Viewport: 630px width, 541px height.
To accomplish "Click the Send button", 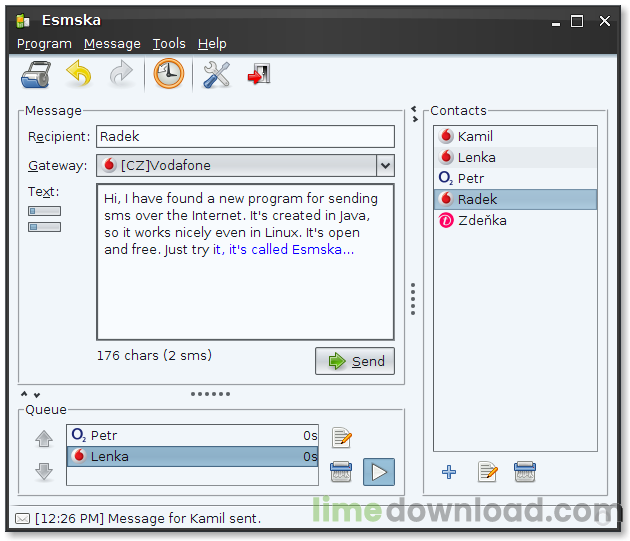I will (x=355, y=361).
